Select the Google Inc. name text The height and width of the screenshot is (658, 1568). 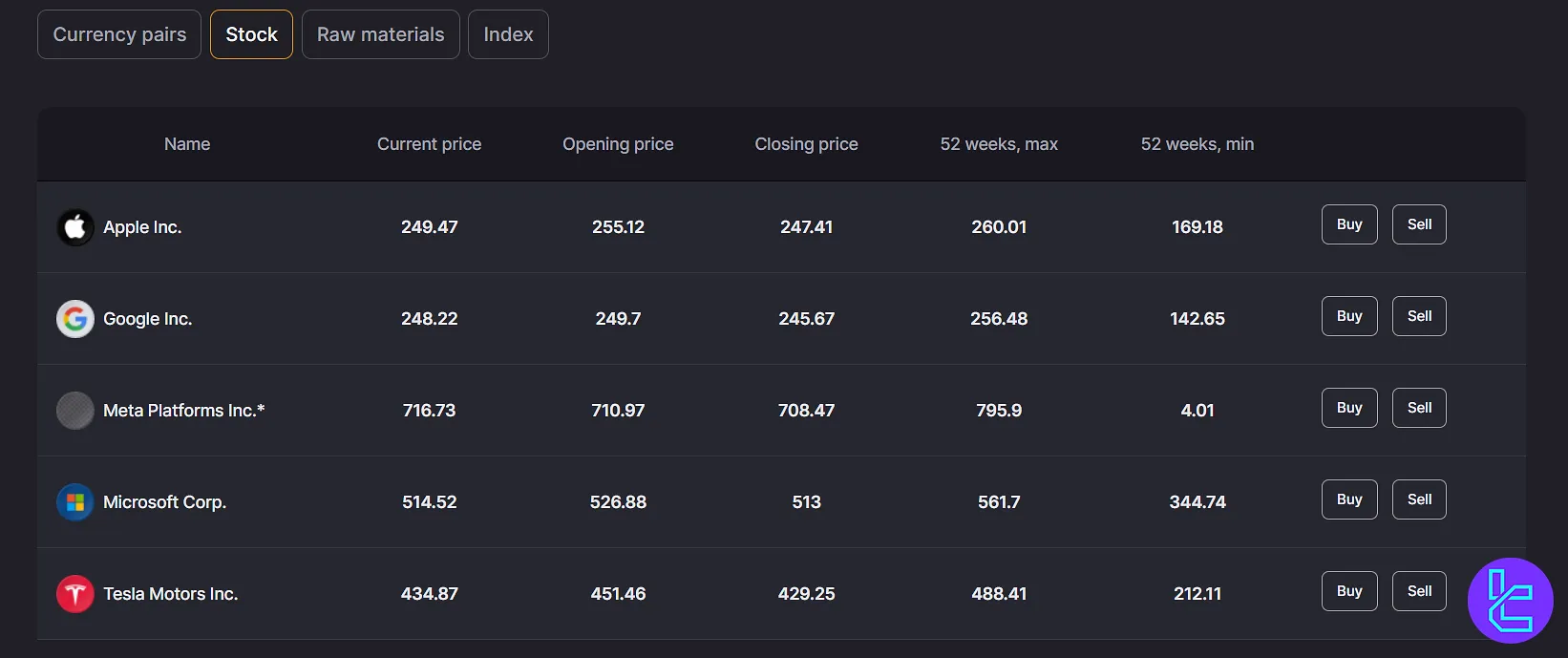tap(148, 319)
